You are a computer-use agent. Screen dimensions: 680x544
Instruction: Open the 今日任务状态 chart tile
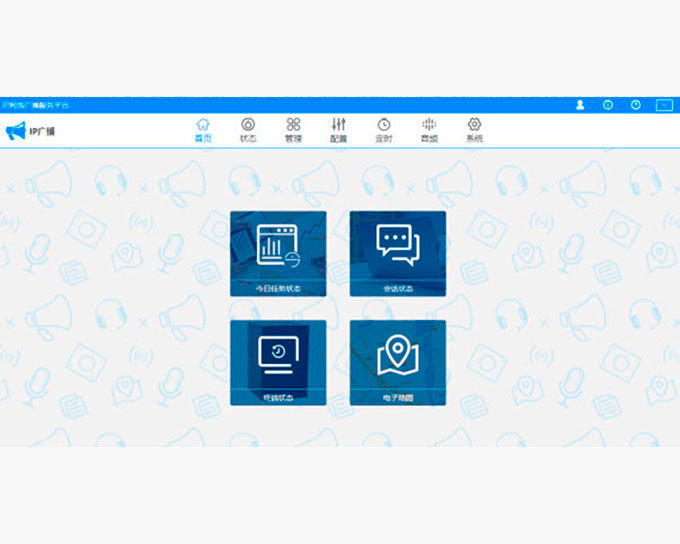pyautogui.click(x=278, y=246)
